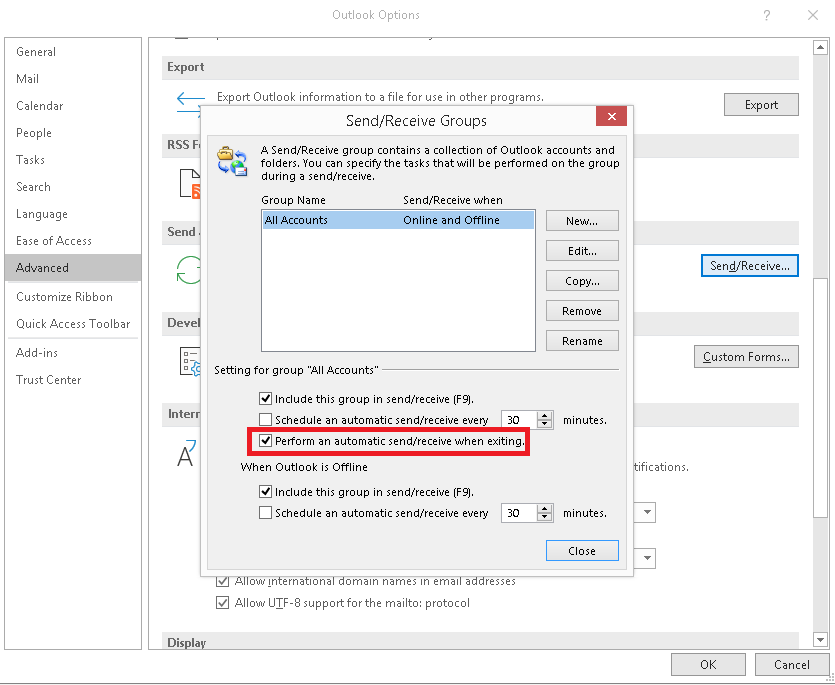Toggle offline Include this group in send/receive
835x685 pixels.
[265, 491]
